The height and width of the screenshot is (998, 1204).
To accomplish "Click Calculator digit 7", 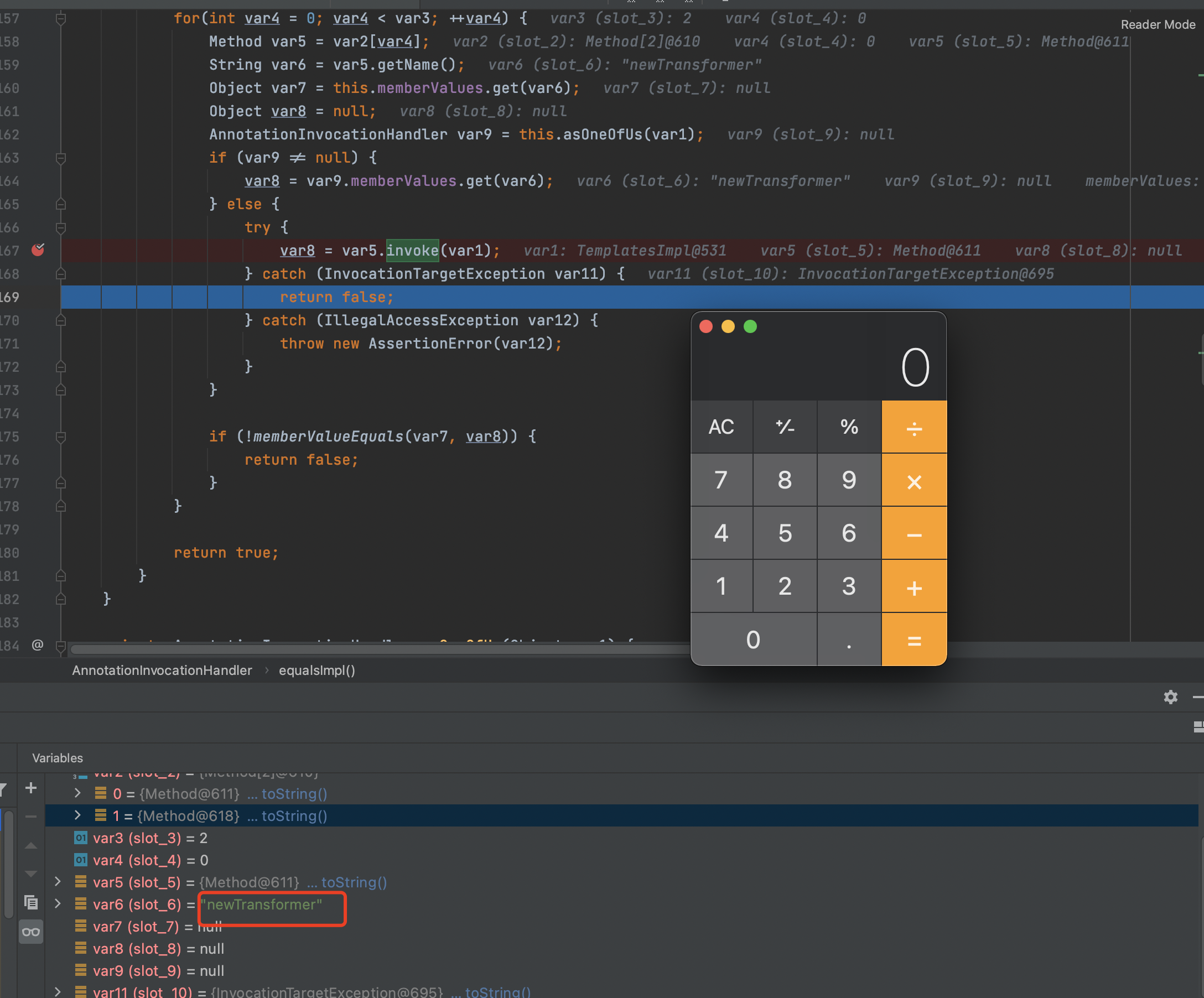I will pos(722,480).
